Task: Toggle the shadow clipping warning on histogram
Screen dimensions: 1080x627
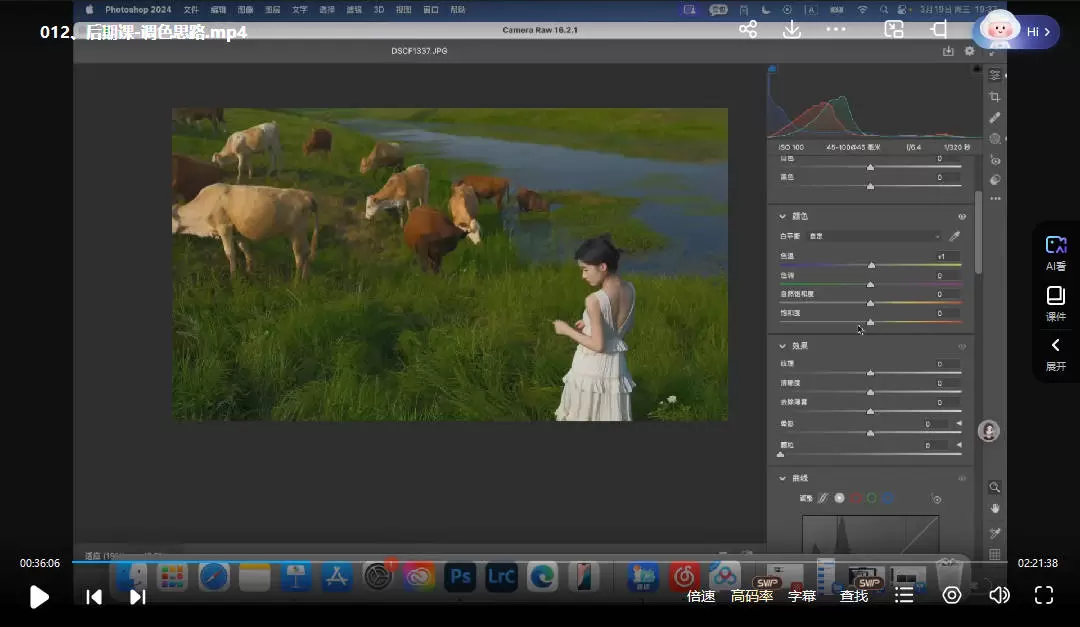Action: [x=773, y=69]
